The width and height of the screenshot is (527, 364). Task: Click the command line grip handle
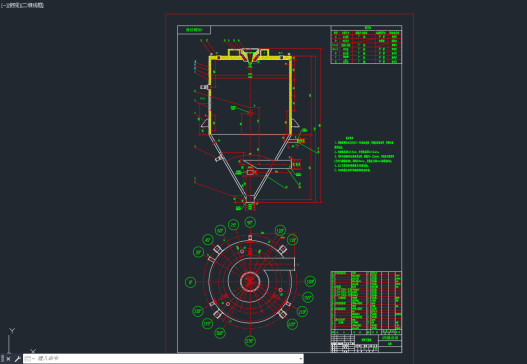pyautogui.click(x=2, y=359)
